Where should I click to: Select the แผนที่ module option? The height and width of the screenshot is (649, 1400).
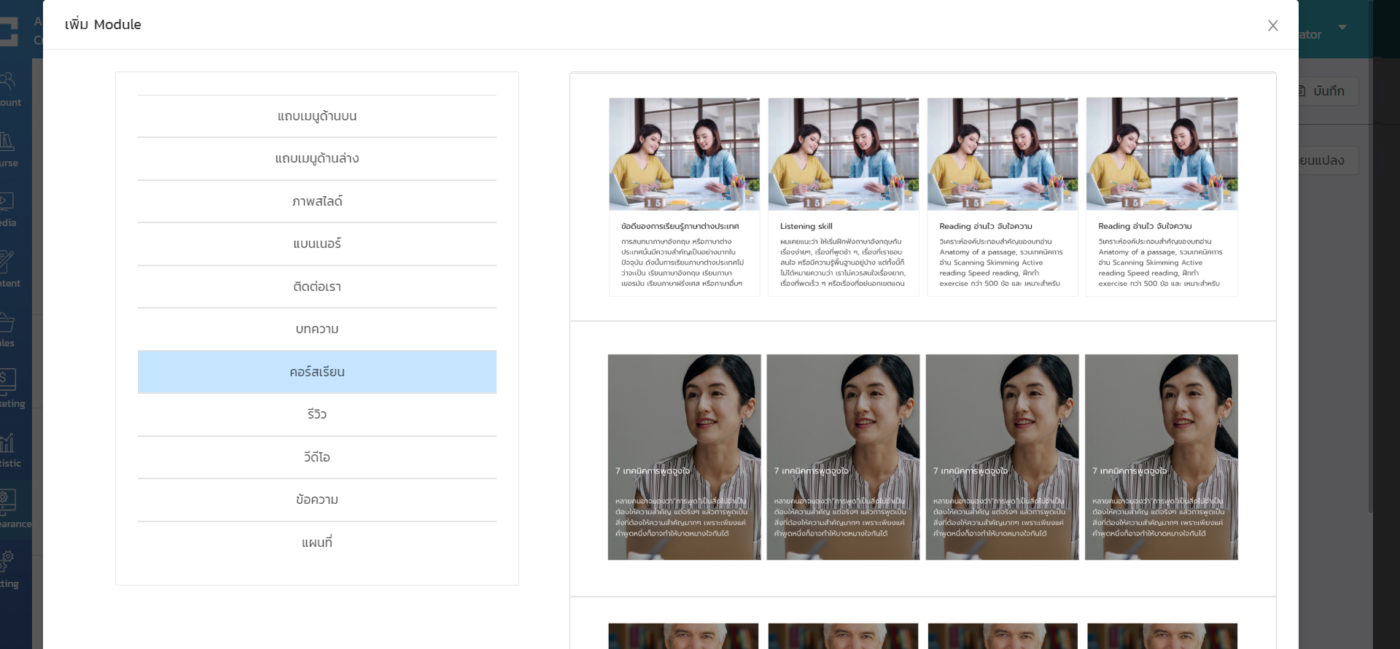coord(317,542)
